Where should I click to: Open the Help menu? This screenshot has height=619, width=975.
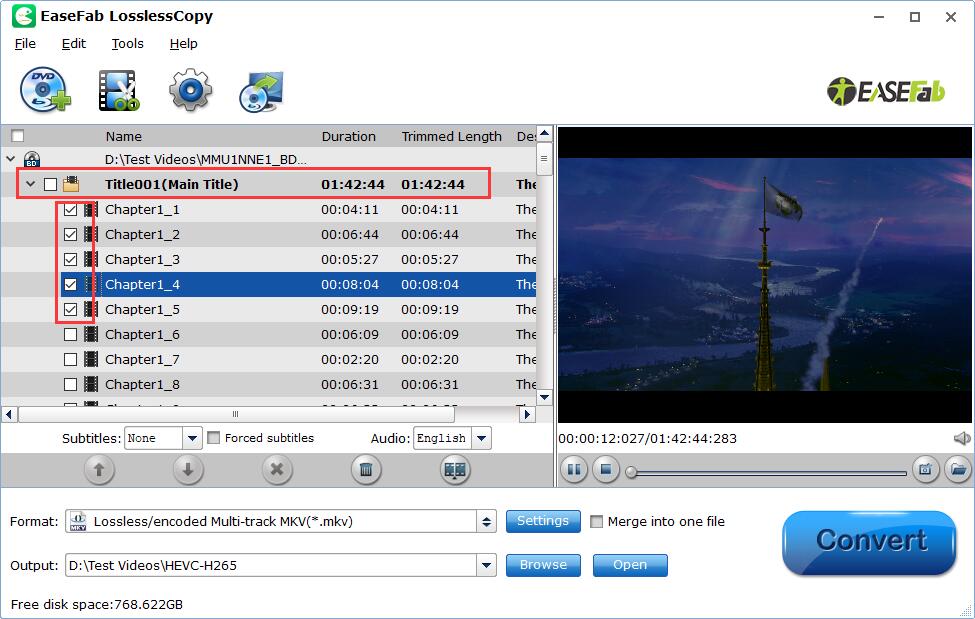(x=183, y=44)
